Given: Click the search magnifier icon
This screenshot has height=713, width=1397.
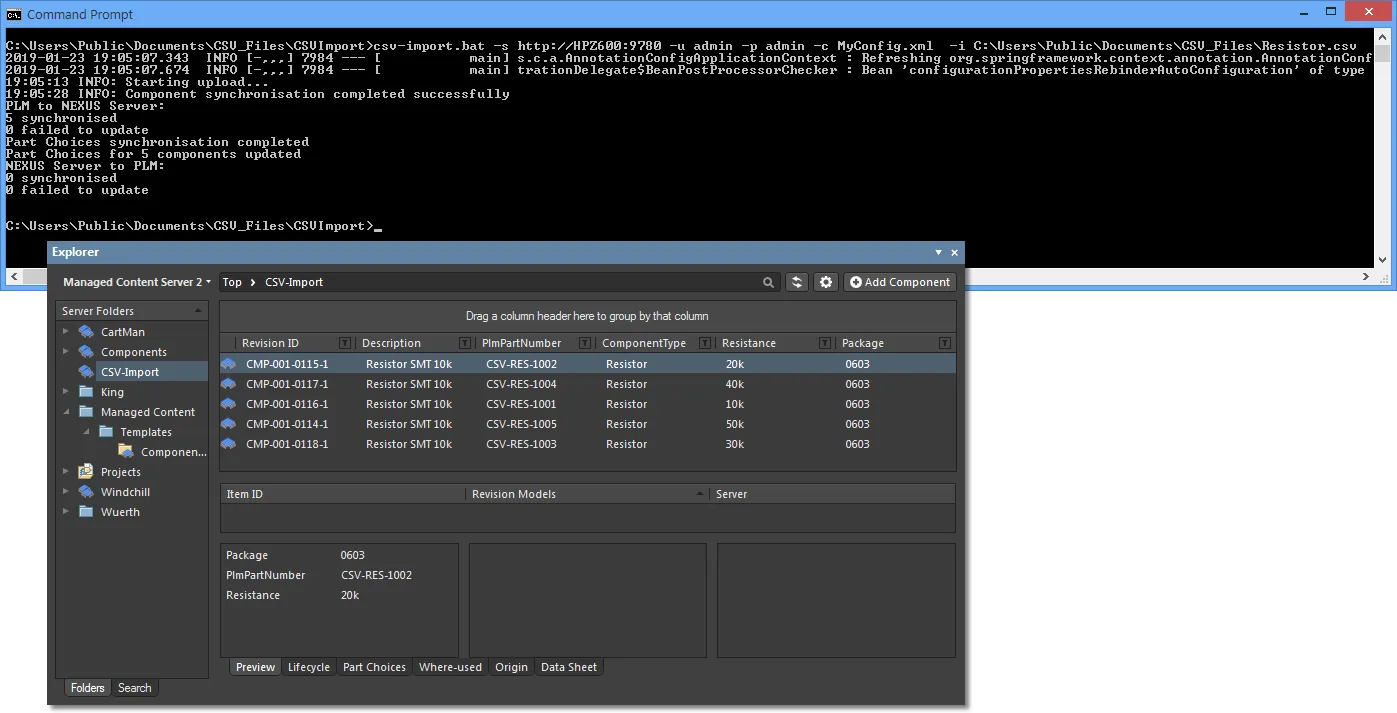Looking at the screenshot, I should point(768,282).
